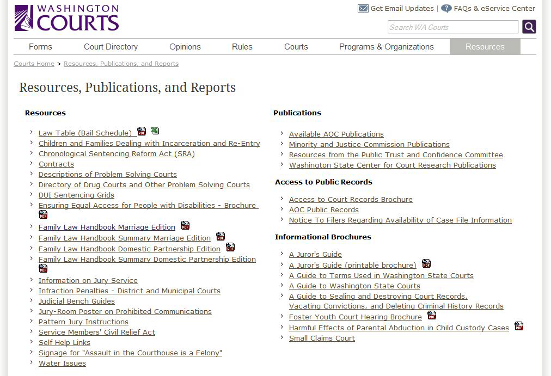Open A Juror's Guide link
This screenshot has height=376, width=551.
point(315,254)
